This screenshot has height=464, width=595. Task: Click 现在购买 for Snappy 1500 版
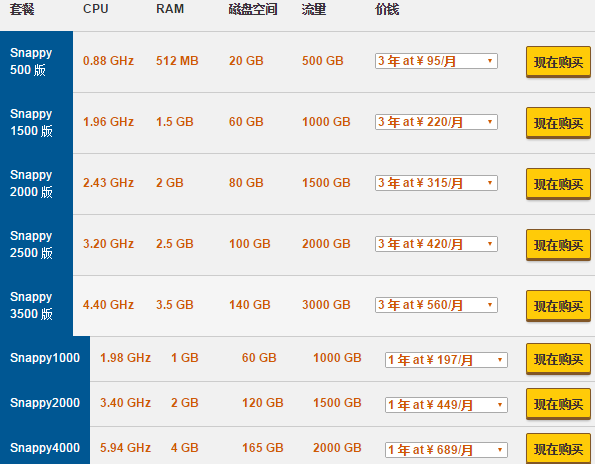click(x=558, y=123)
